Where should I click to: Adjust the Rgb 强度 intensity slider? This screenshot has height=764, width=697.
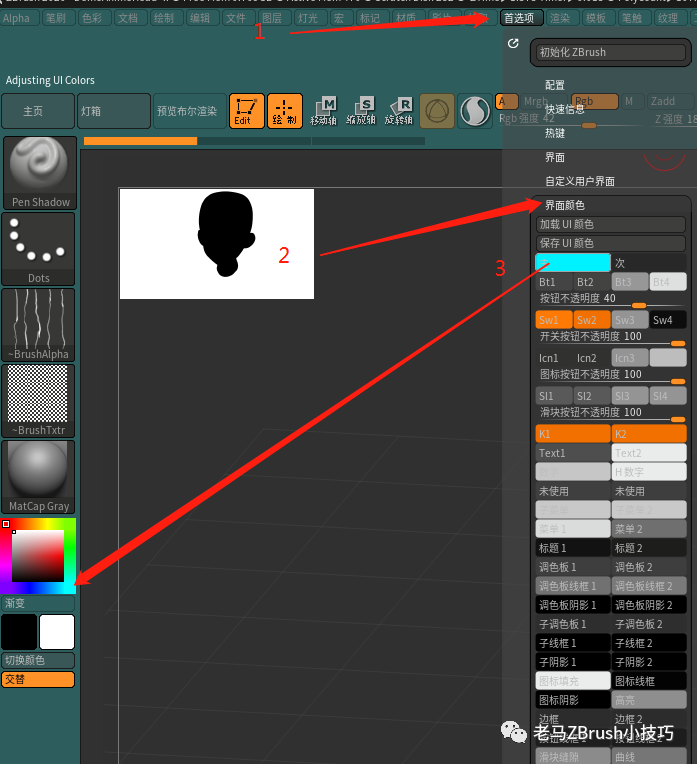[x=570, y=119]
